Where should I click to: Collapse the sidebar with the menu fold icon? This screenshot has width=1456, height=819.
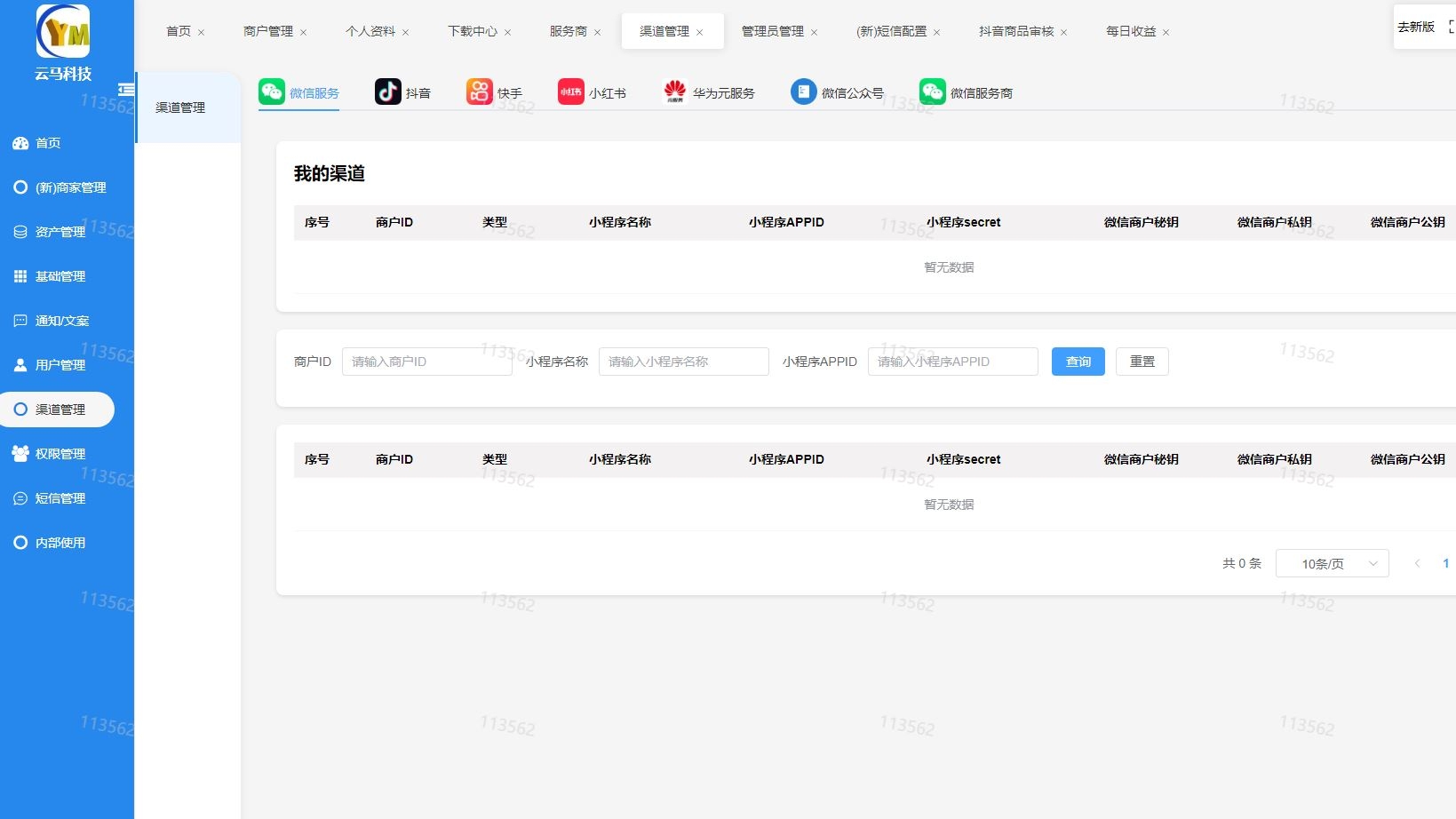tap(126, 90)
